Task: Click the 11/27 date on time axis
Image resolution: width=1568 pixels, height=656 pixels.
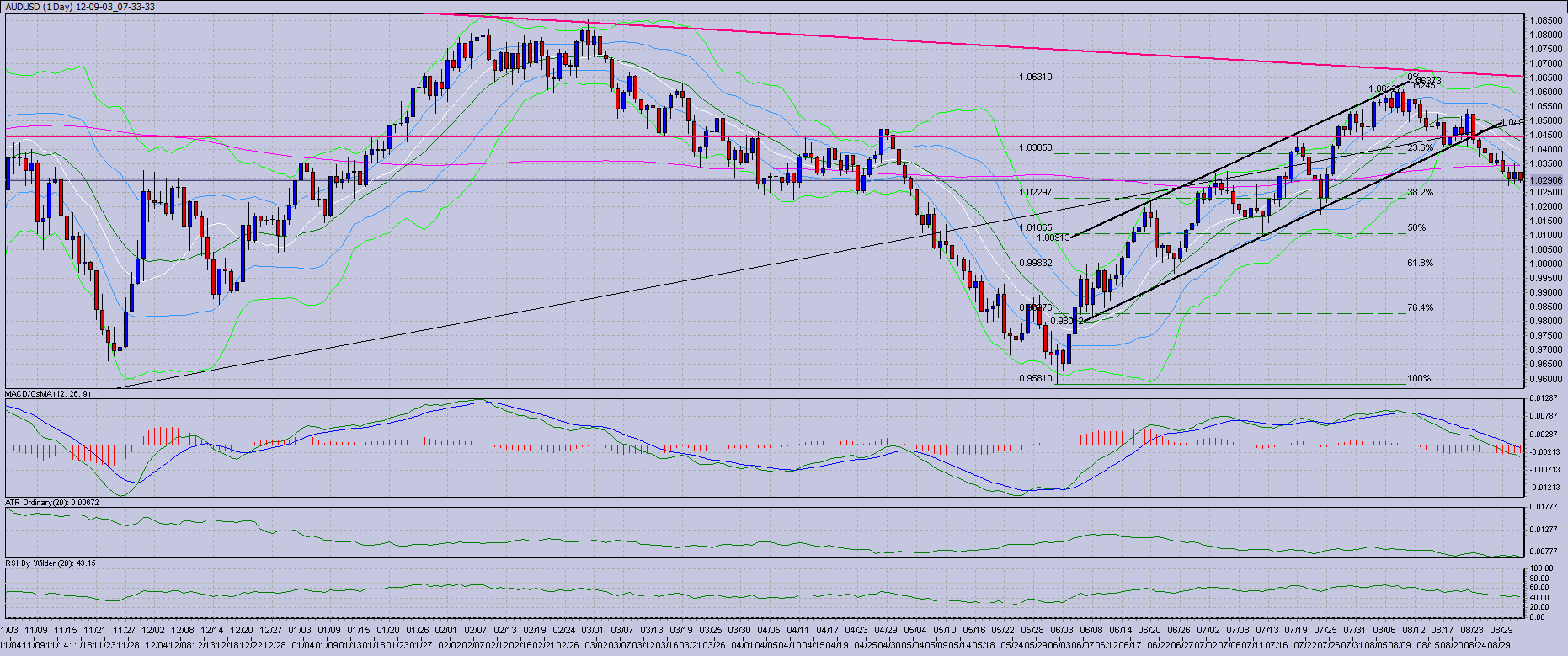Action: click(x=125, y=630)
